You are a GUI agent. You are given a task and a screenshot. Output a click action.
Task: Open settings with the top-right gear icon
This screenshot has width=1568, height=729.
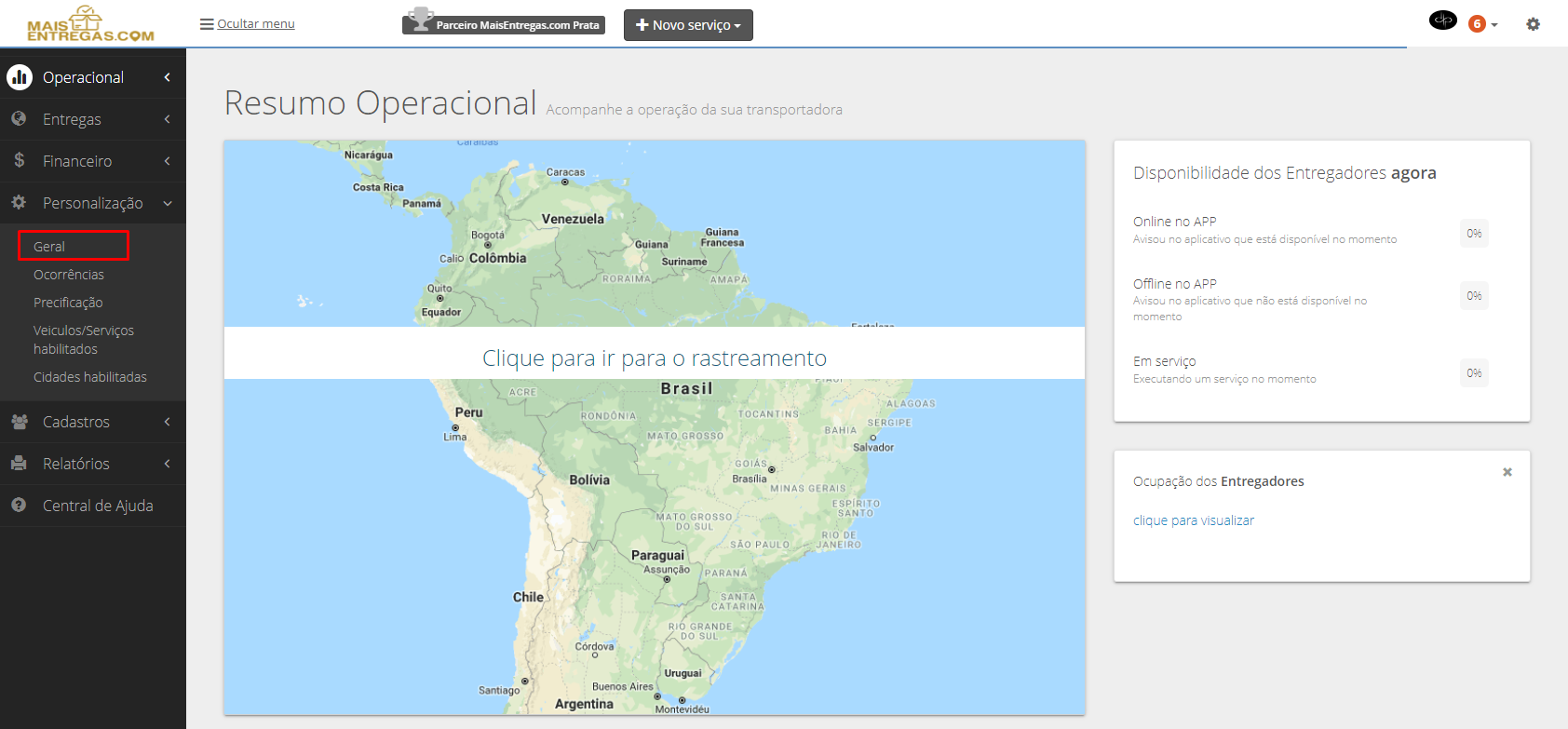click(x=1533, y=24)
